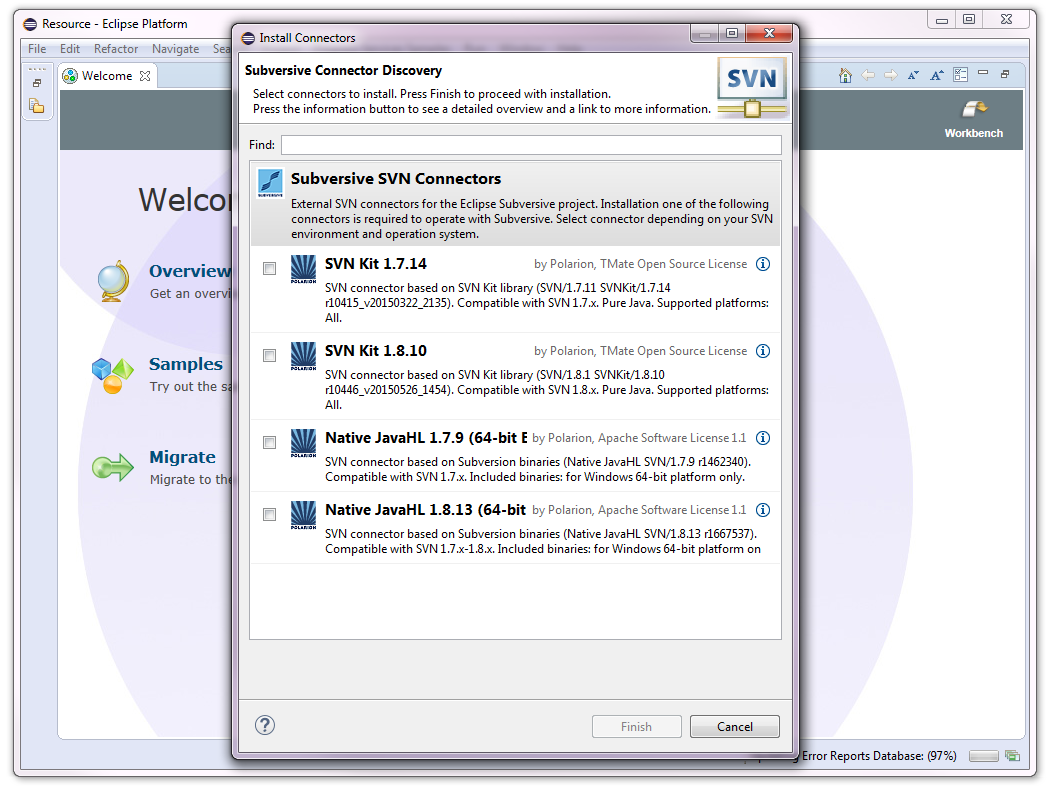This screenshot has height=797, width=1058.
Task: Click the Welcome navigate back arrow
Action: (x=868, y=76)
